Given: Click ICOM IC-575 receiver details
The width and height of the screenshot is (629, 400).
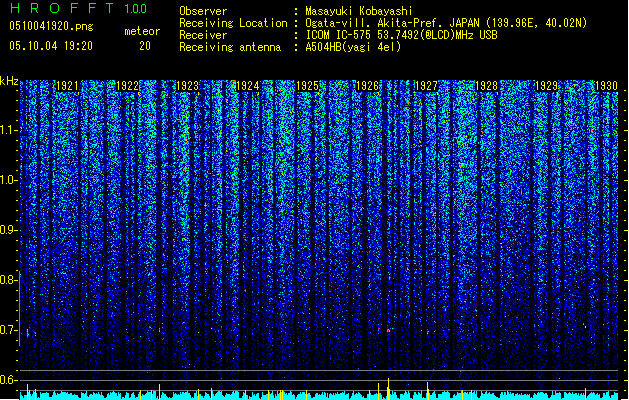Looking at the screenshot, I should click(402, 35).
